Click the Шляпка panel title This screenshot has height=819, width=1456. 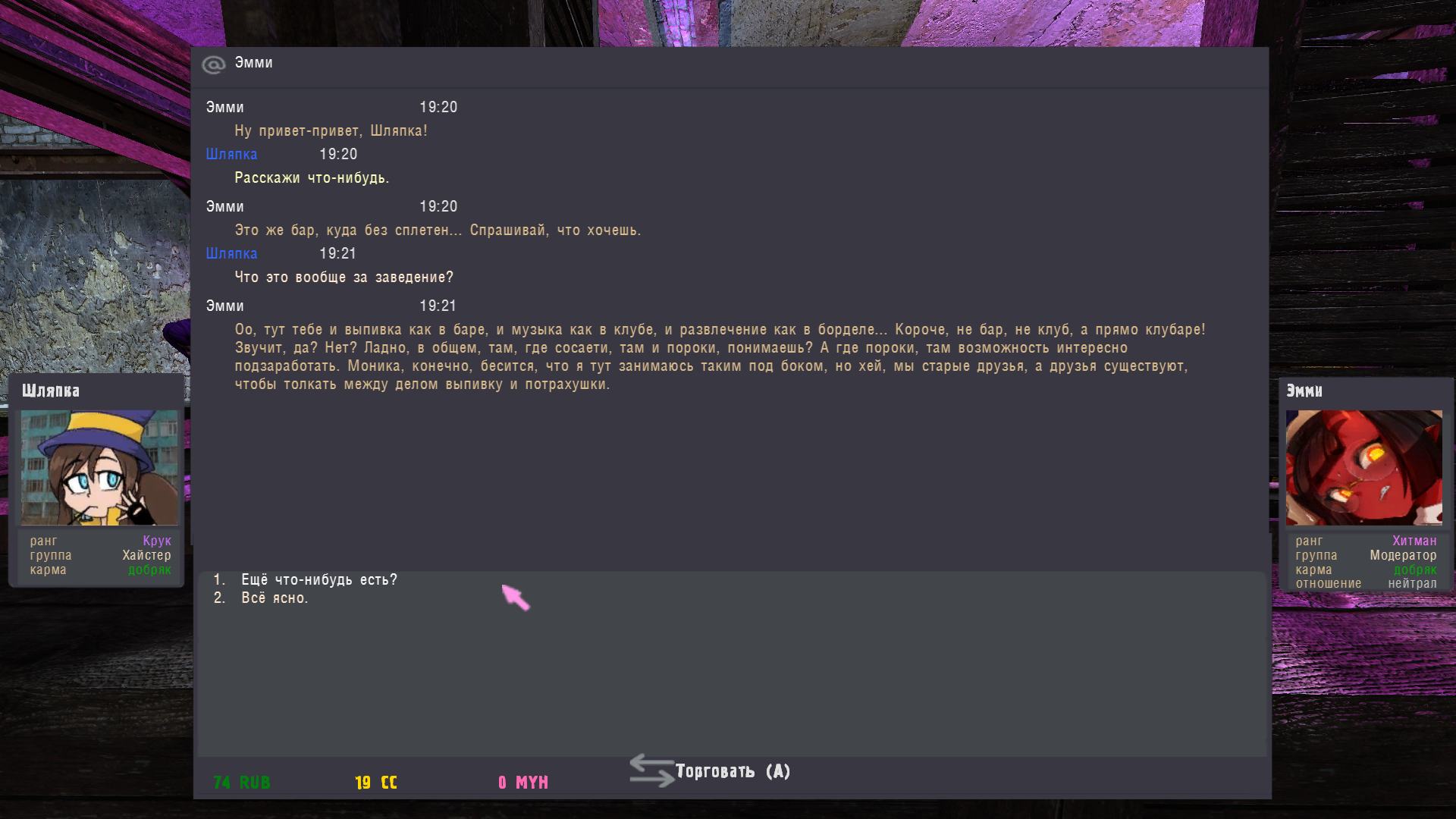(51, 391)
